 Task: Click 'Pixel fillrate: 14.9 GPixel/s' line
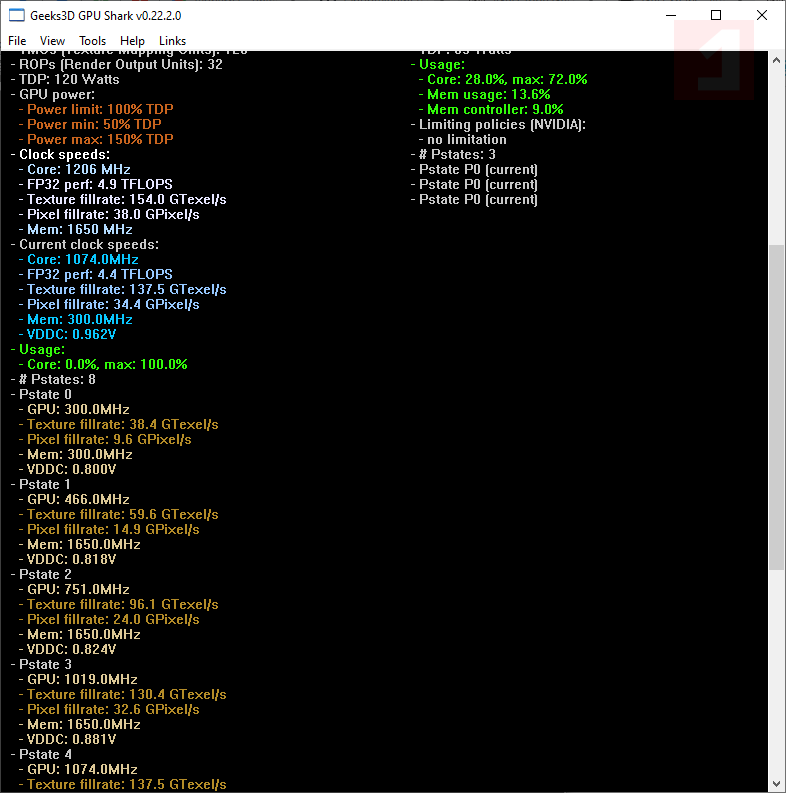(x=109, y=530)
